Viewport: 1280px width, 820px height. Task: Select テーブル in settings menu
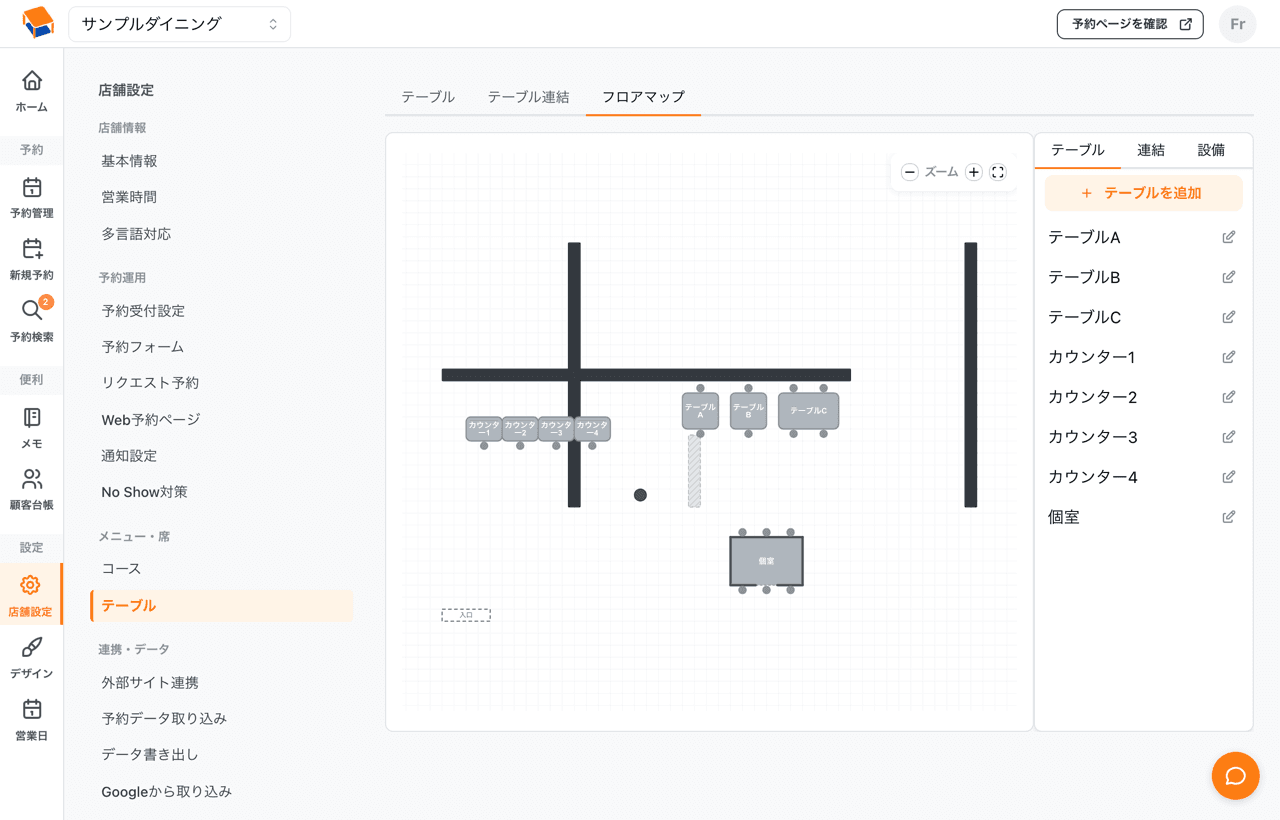pyautogui.click(x=221, y=606)
